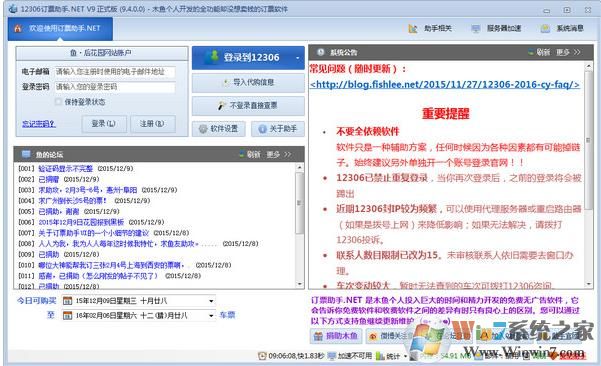Click up arrow of 系统公告 scrollbar

[x=589, y=66]
